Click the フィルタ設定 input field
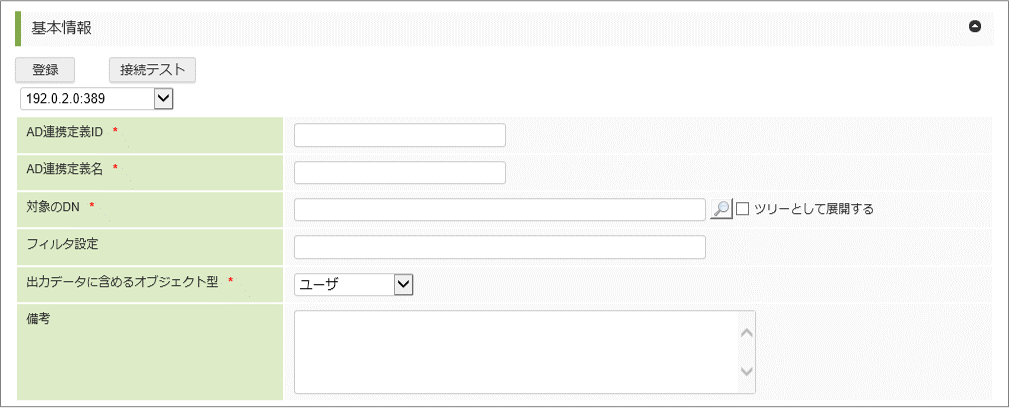Screen dimensions: 1009x408 (x=500, y=246)
